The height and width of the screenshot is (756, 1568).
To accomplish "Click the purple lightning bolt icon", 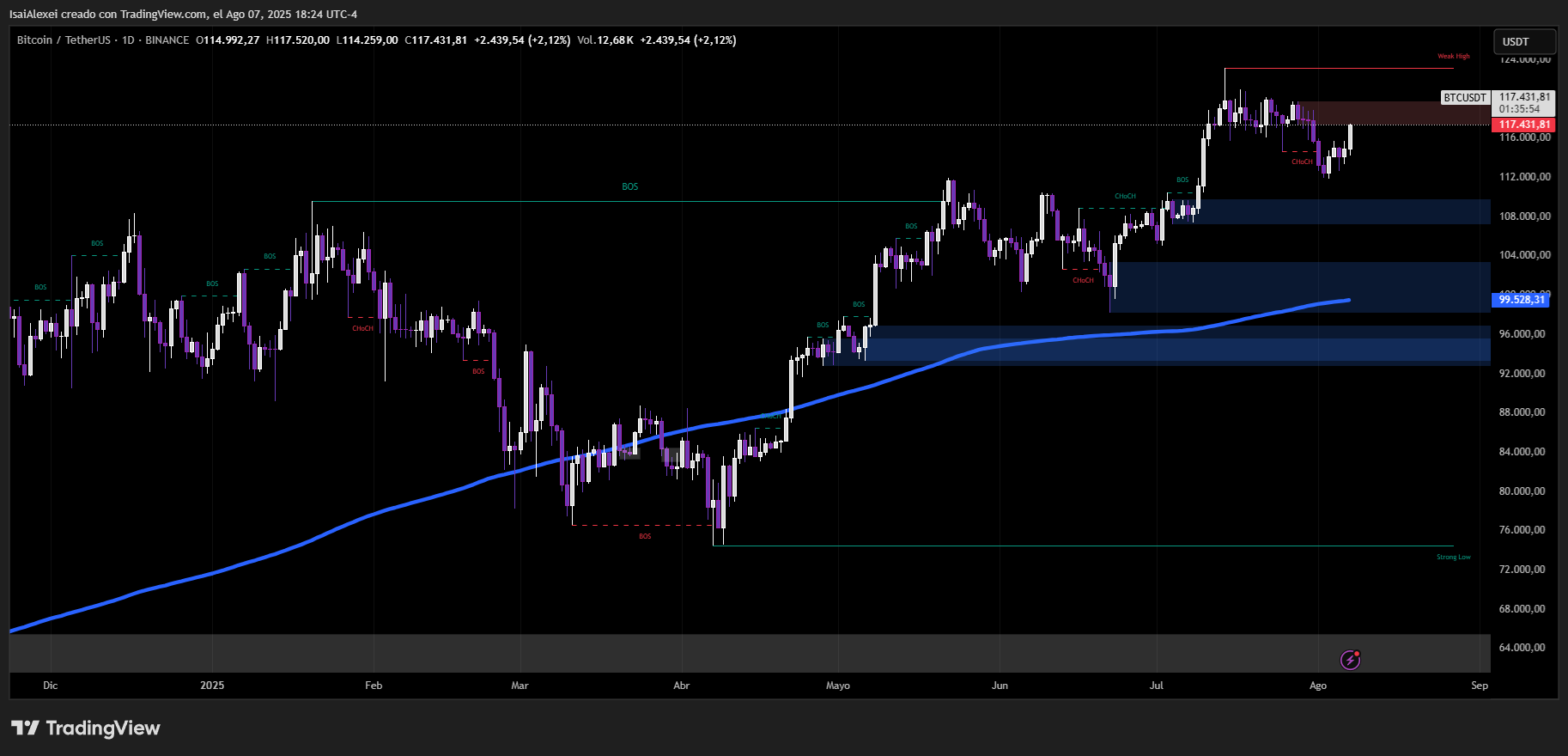I will click(1350, 660).
